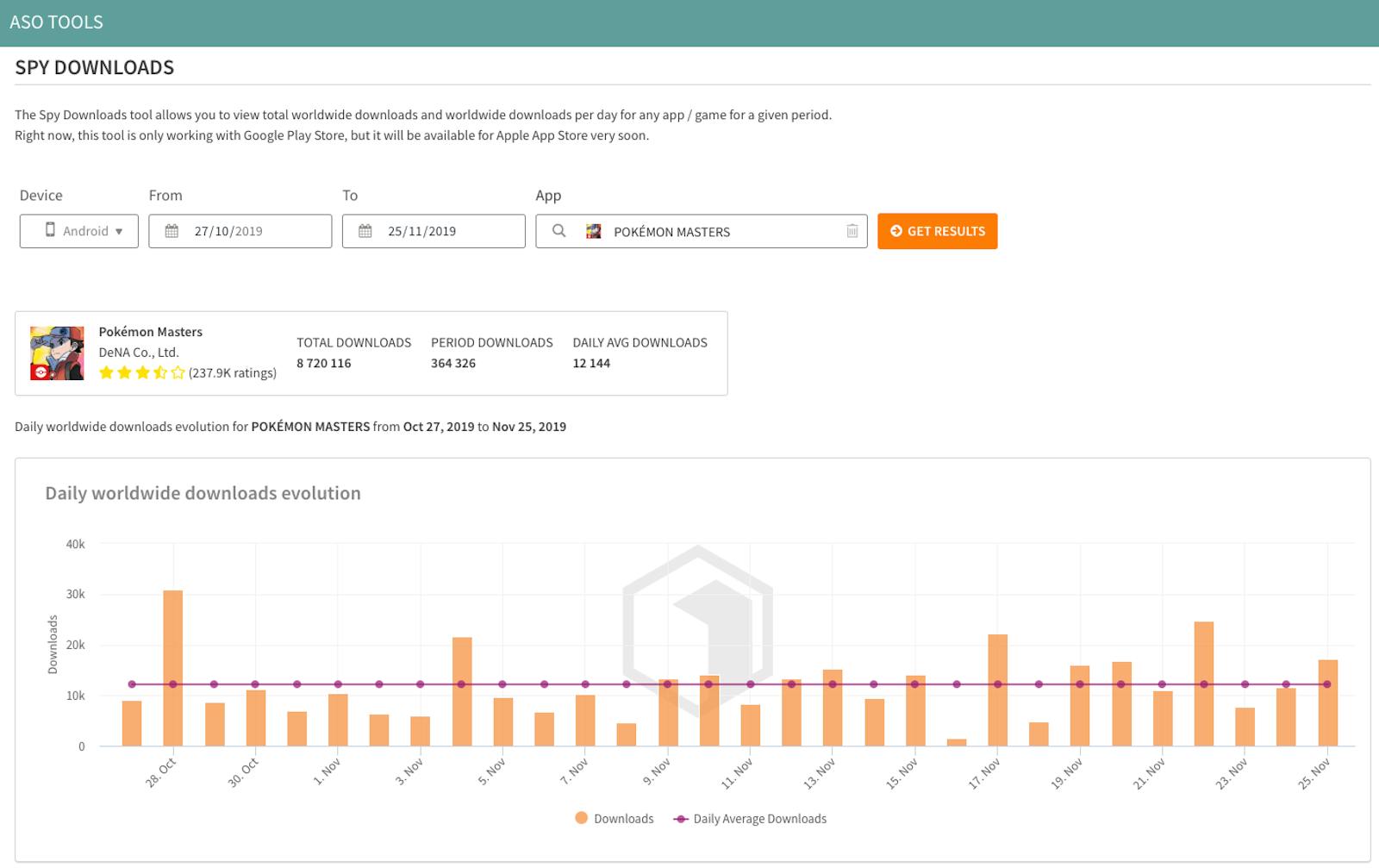This screenshot has height=868, width=1379.
Task: Click the 13. Nov downloads bar
Action: 833,708
